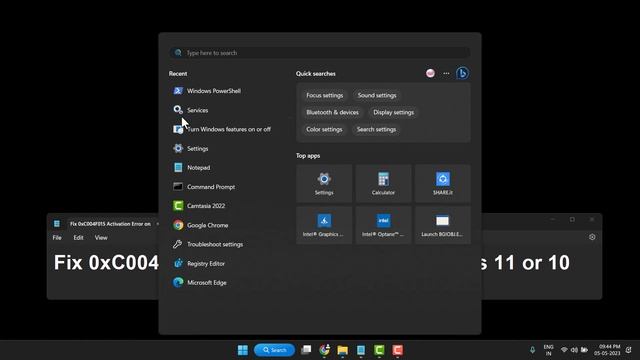Click the Color settings quick search

[324, 129]
